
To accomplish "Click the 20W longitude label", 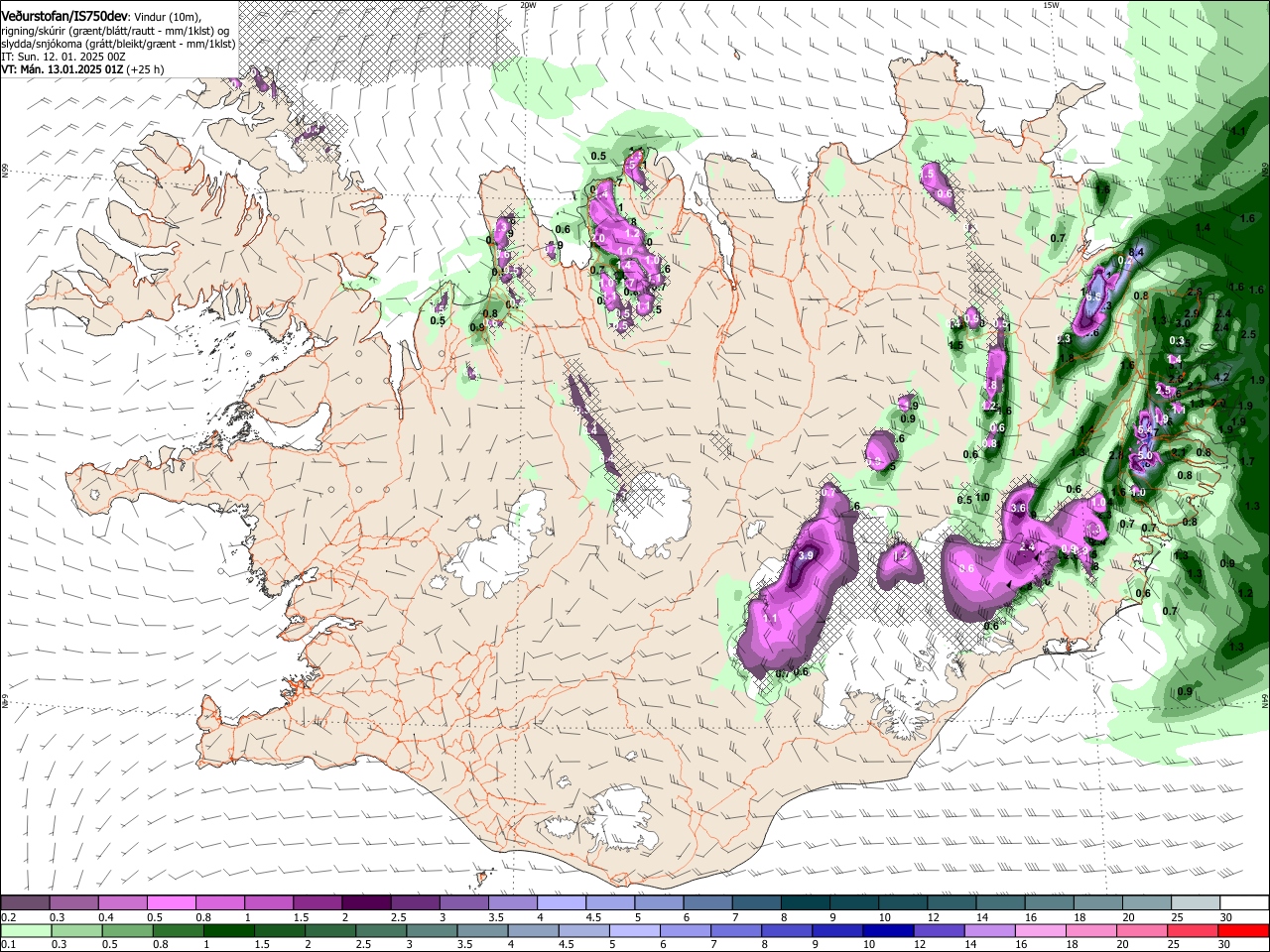I will pos(528,5).
